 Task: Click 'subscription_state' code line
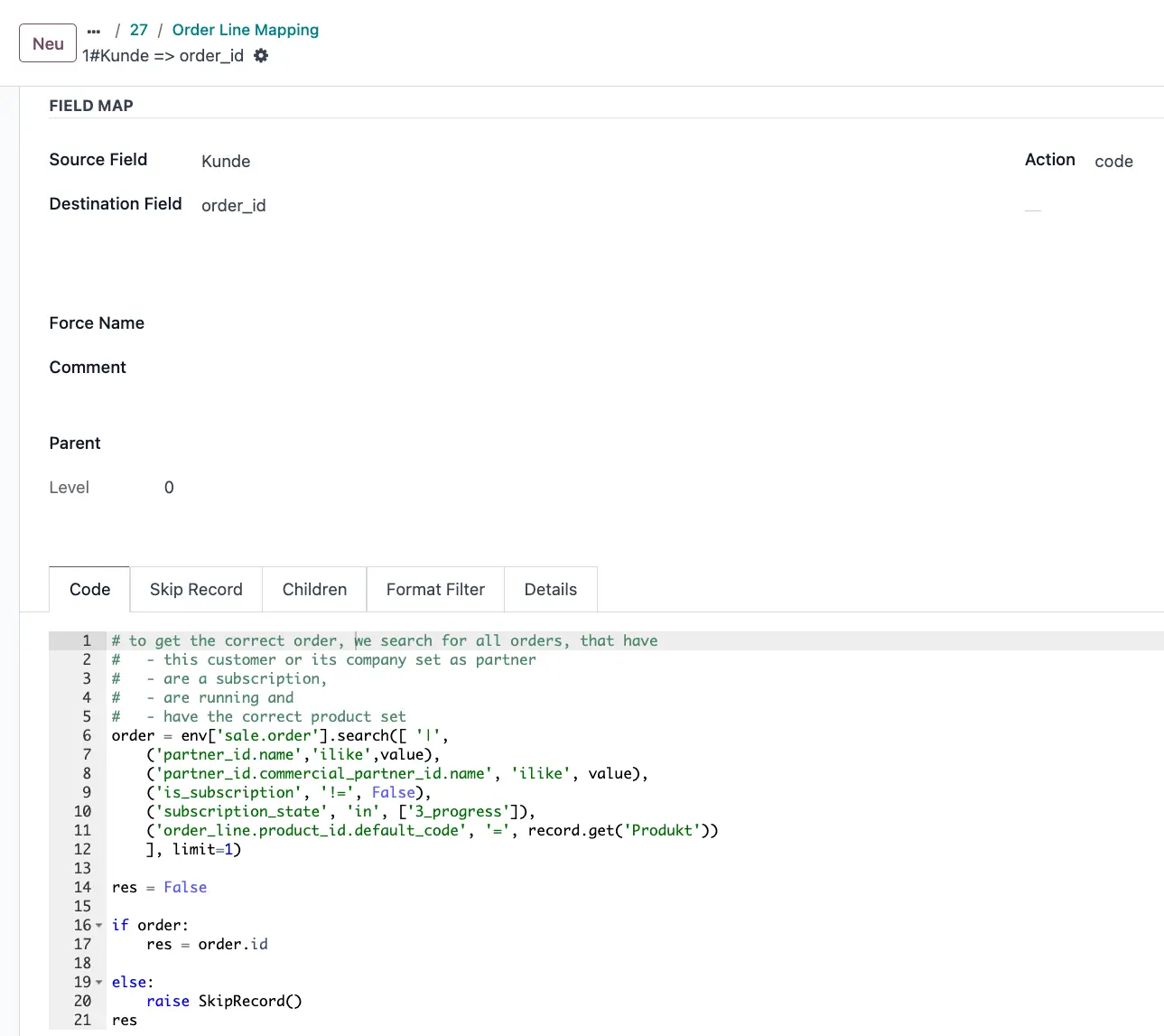[340, 811]
